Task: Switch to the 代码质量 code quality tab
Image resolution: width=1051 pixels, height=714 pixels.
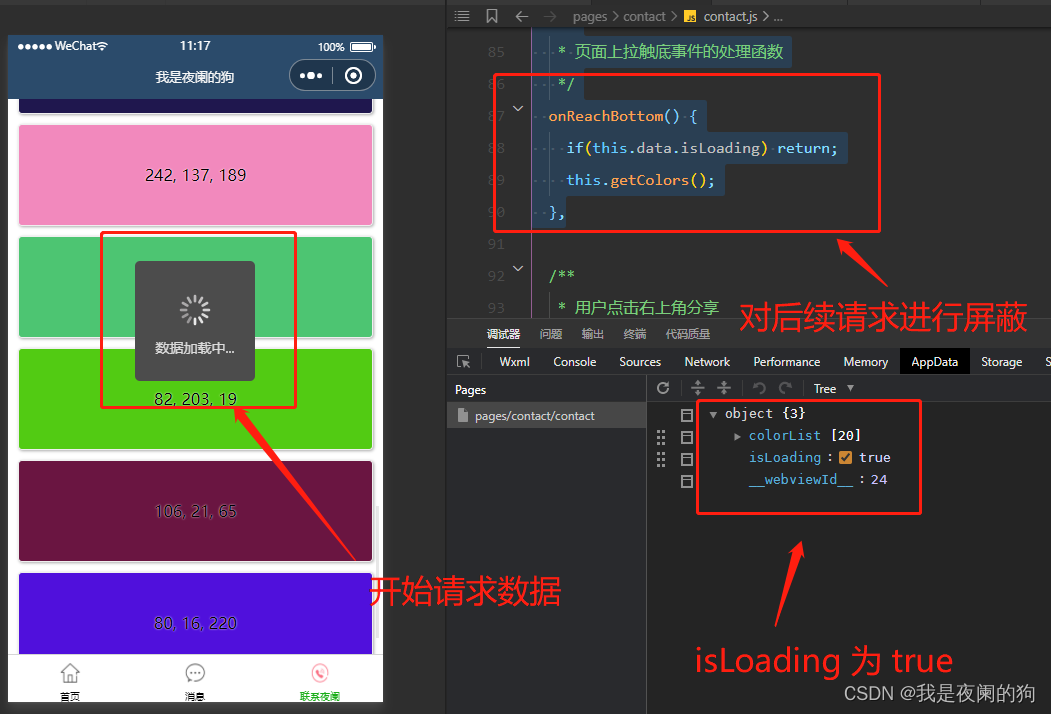Action: click(x=687, y=334)
